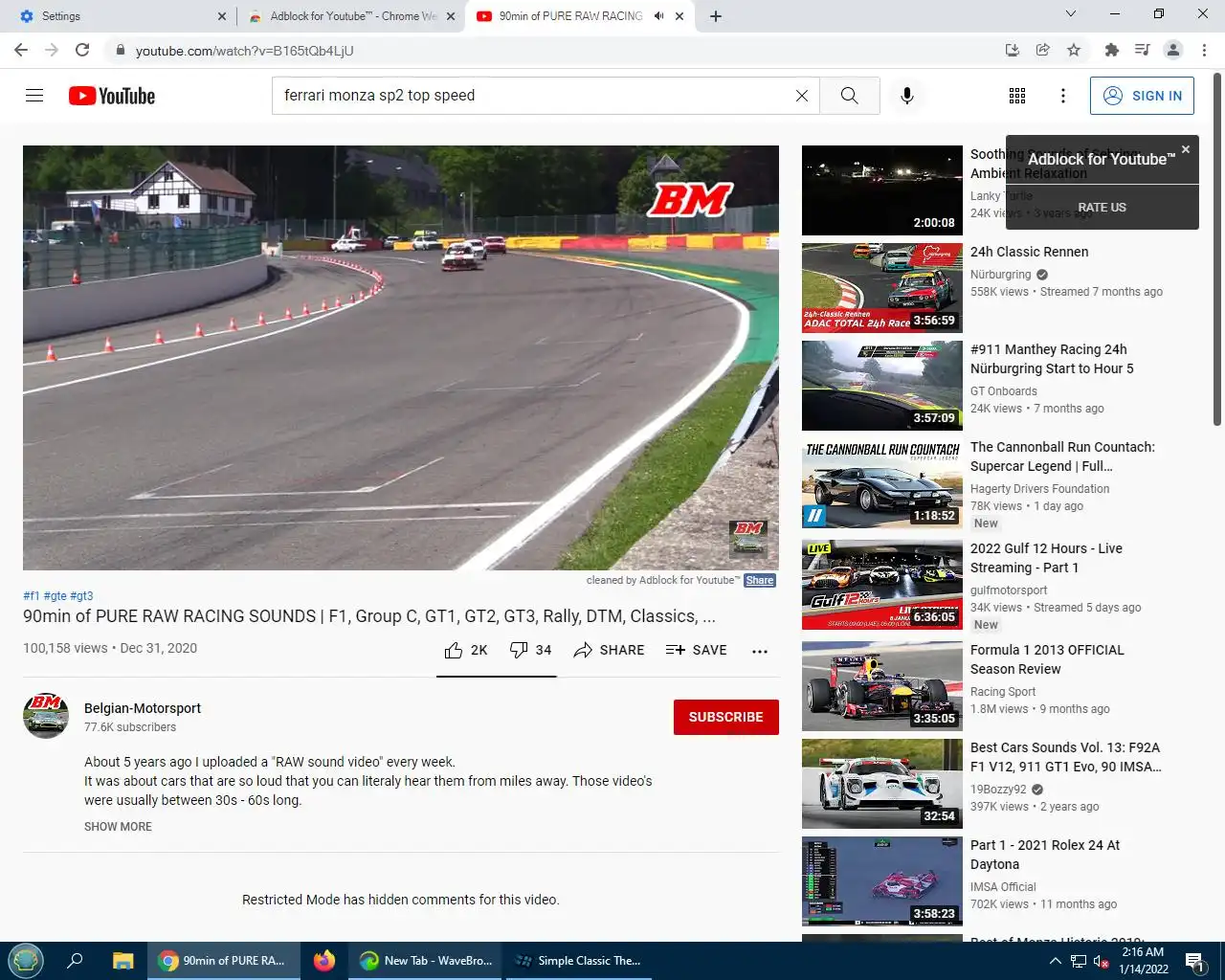
Task: Mute the tab via speaker icon
Action: coord(658,16)
